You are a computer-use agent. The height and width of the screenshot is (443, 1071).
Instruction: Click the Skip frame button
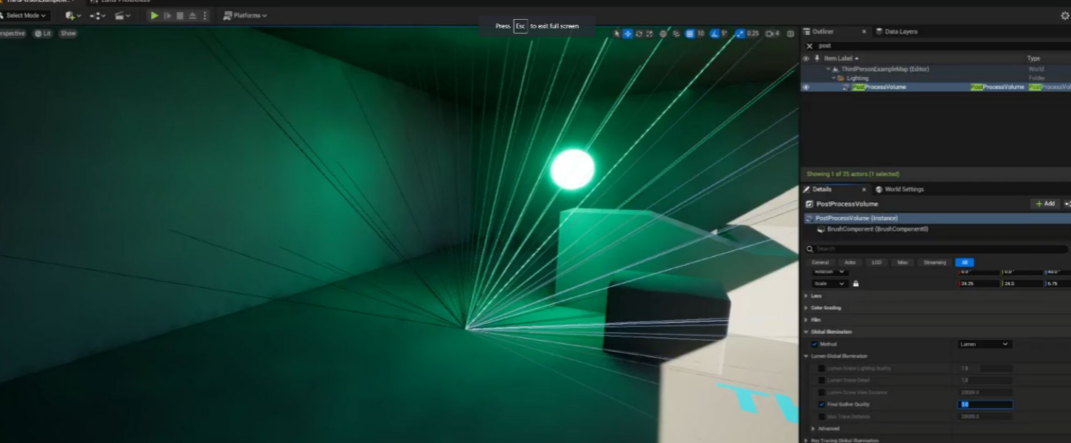[167, 15]
